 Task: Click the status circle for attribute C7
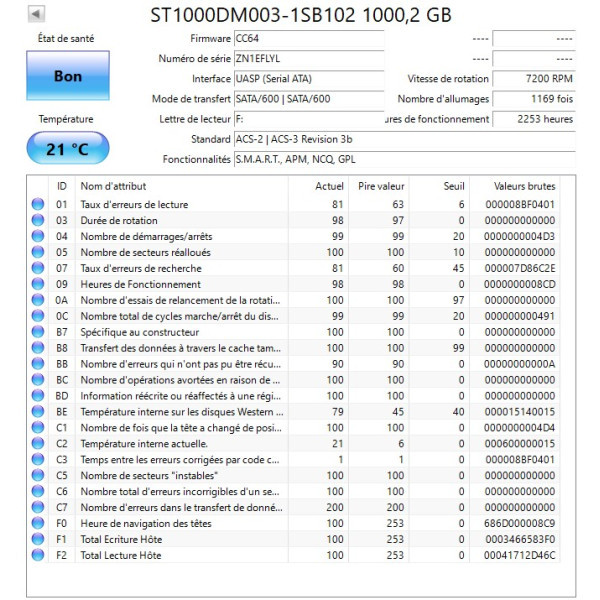(x=38, y=507)
